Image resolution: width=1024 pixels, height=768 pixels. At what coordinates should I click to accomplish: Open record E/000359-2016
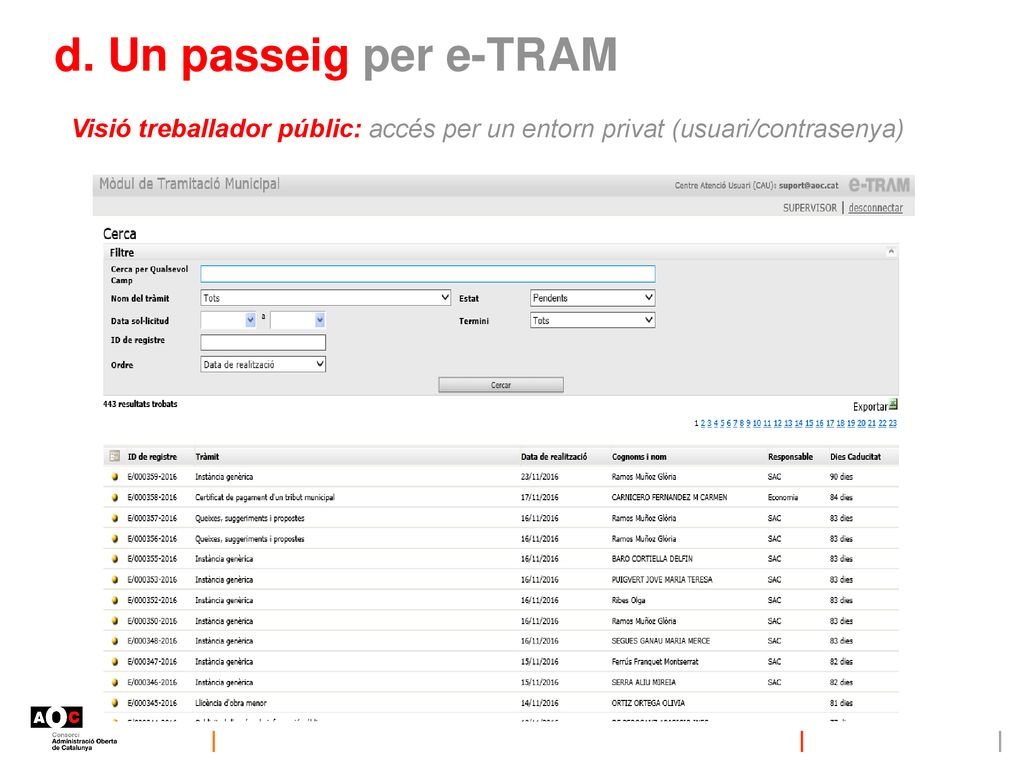[152, 477]
